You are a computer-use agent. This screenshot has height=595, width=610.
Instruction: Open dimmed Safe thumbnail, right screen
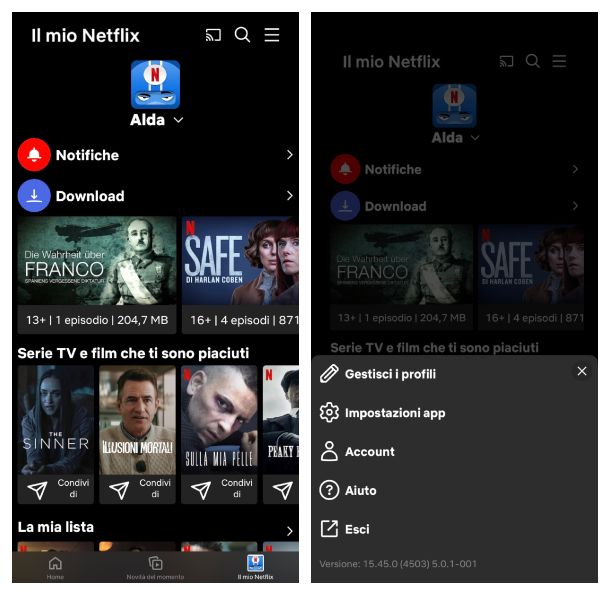531,265
